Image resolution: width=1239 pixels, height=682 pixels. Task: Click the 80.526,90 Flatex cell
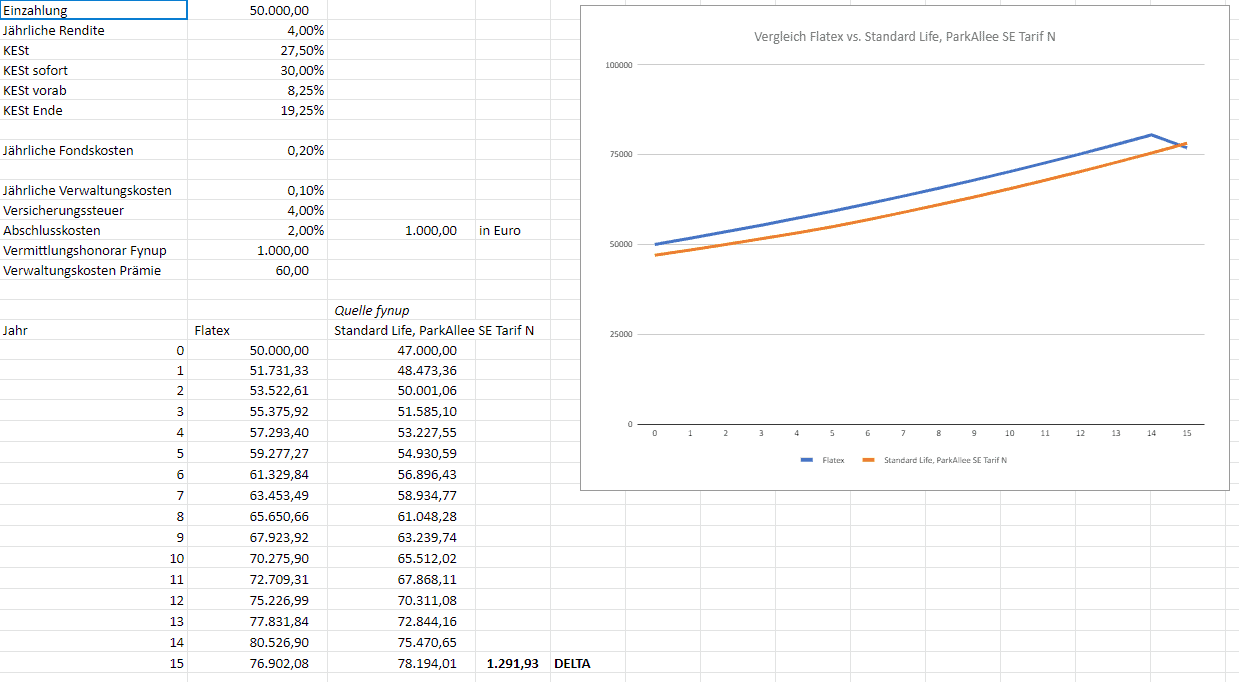point(257,642)
